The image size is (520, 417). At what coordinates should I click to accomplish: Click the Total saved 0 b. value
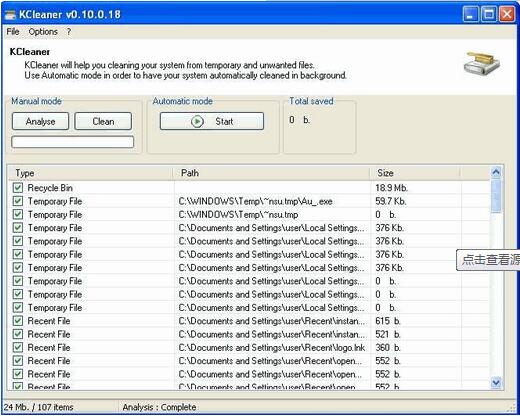click(x=299, y=120)
